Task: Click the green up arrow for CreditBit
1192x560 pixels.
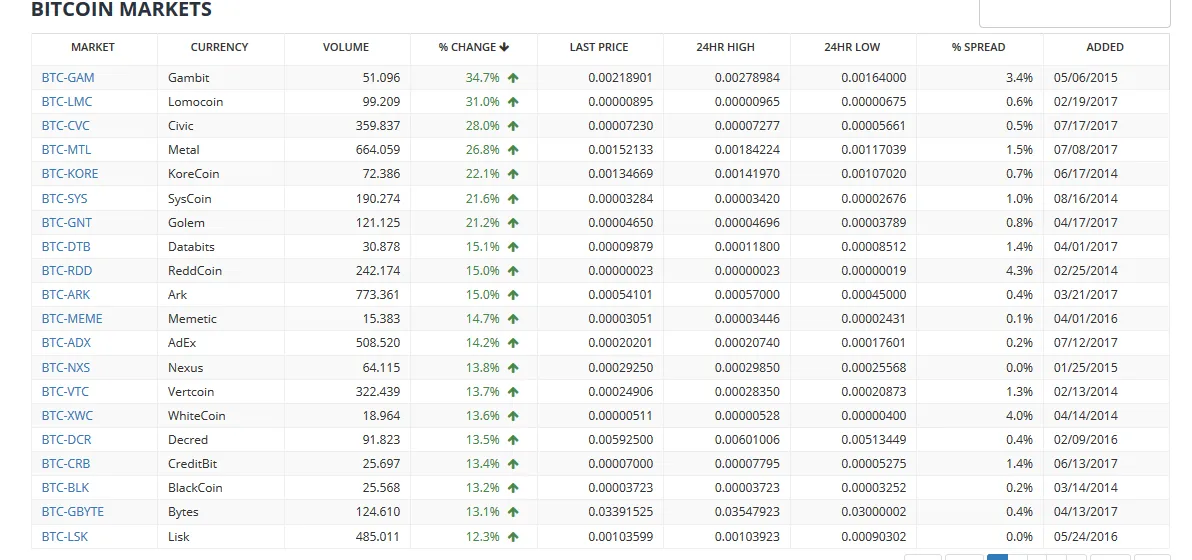Action: tap(513, 464)
